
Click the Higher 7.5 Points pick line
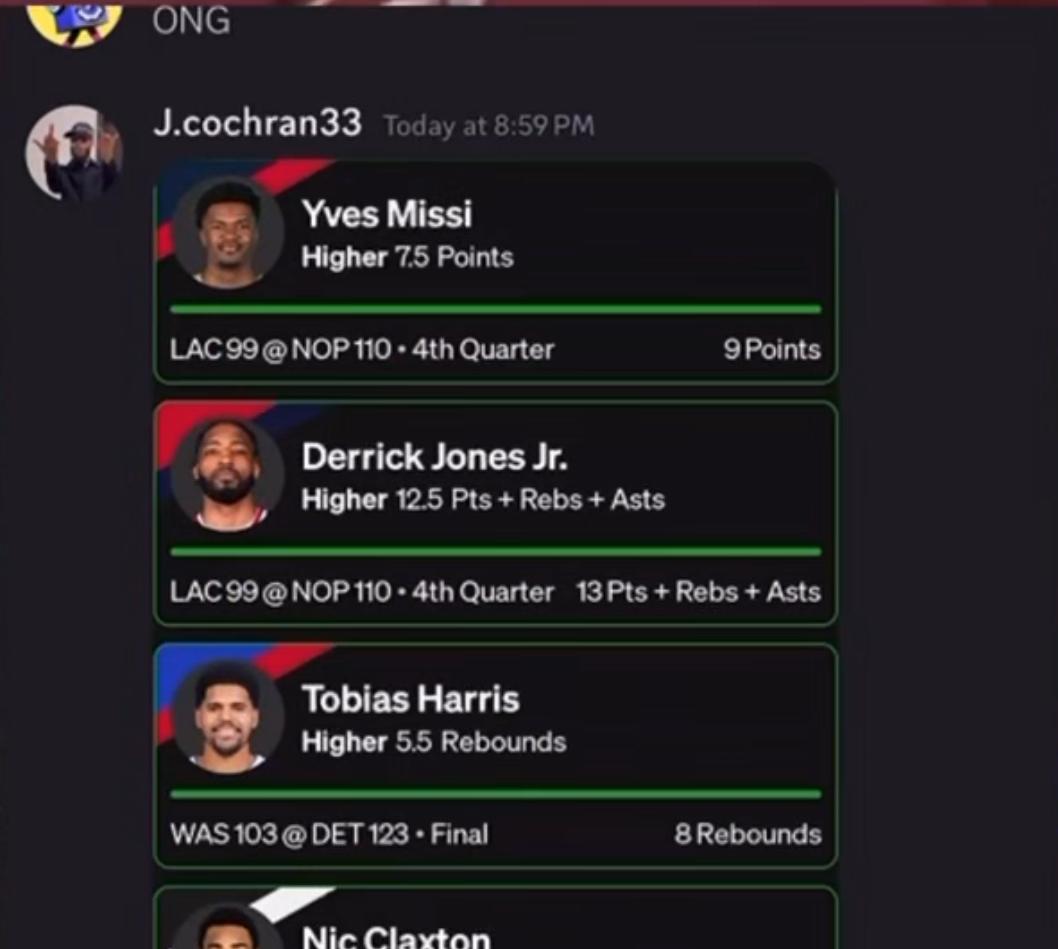click(x=408, y=257)
